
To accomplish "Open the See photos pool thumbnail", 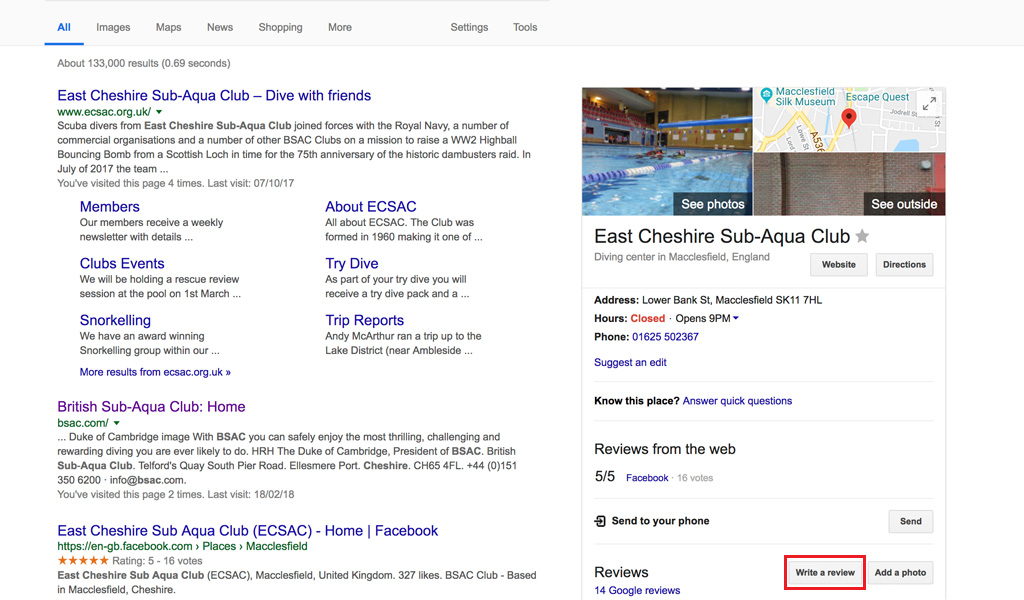I will [667, 151].
